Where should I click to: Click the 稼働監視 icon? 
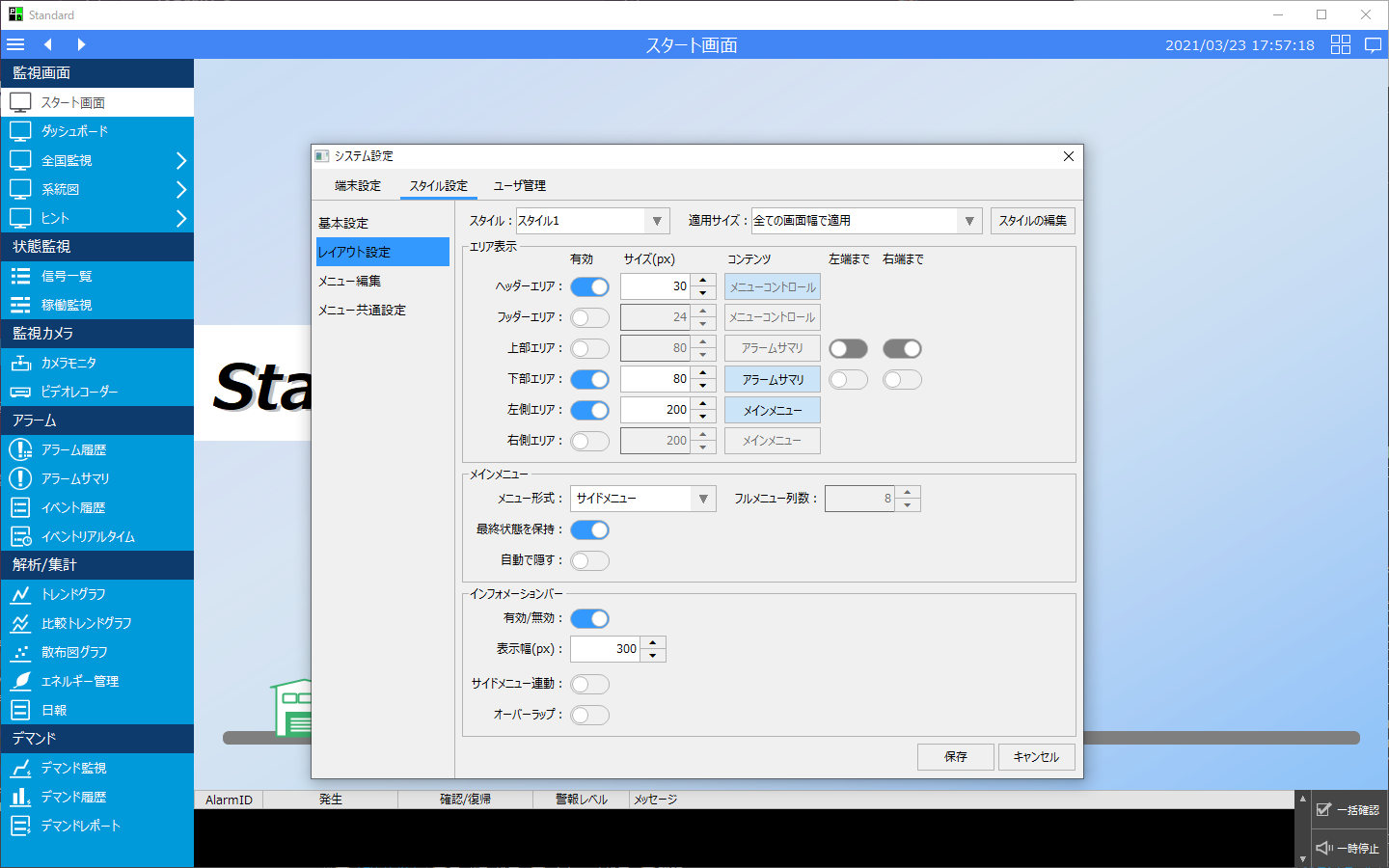tap(20, 305)
